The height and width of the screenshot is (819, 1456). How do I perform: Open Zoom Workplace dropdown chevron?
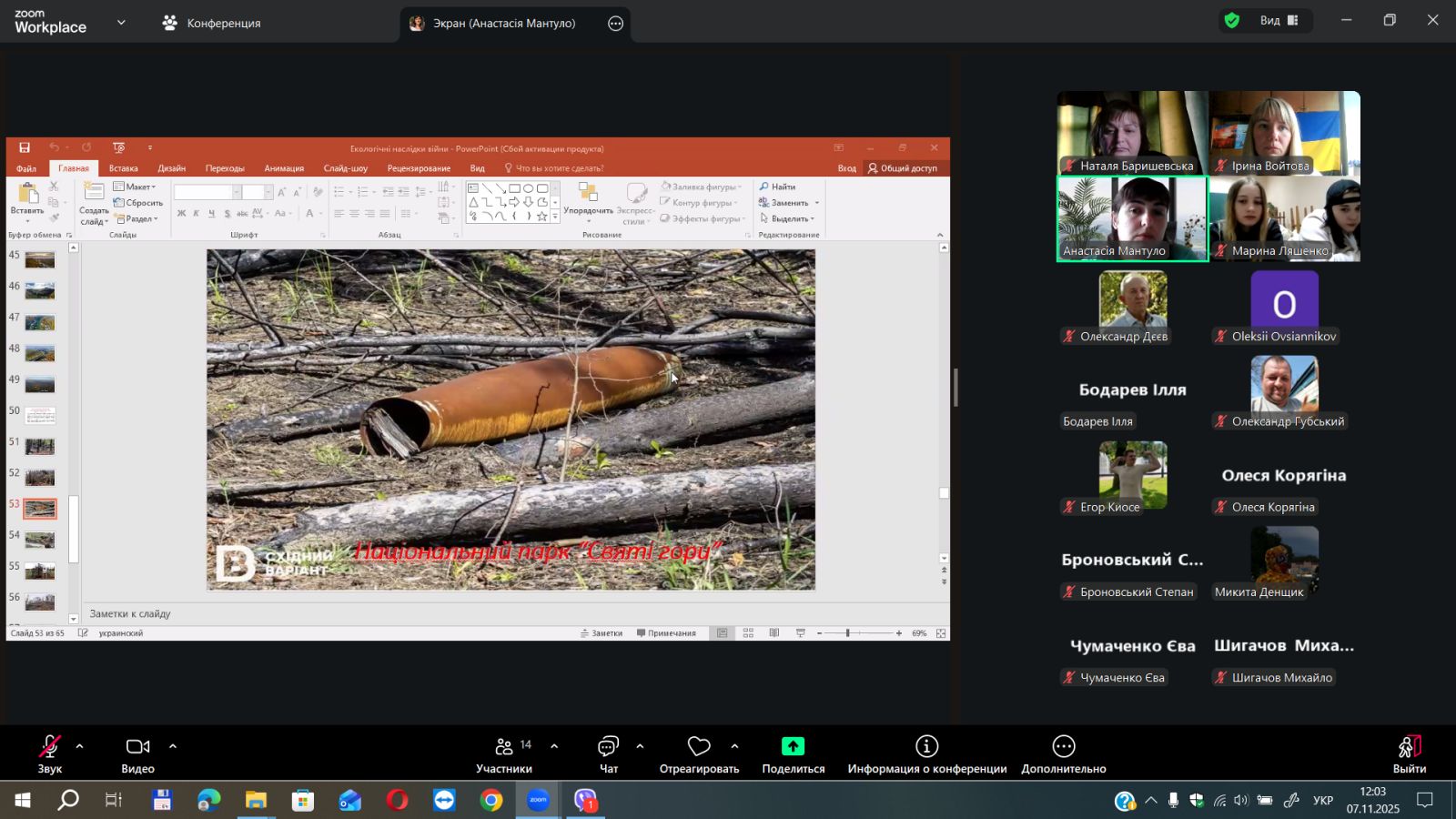[x=121, y=23]
